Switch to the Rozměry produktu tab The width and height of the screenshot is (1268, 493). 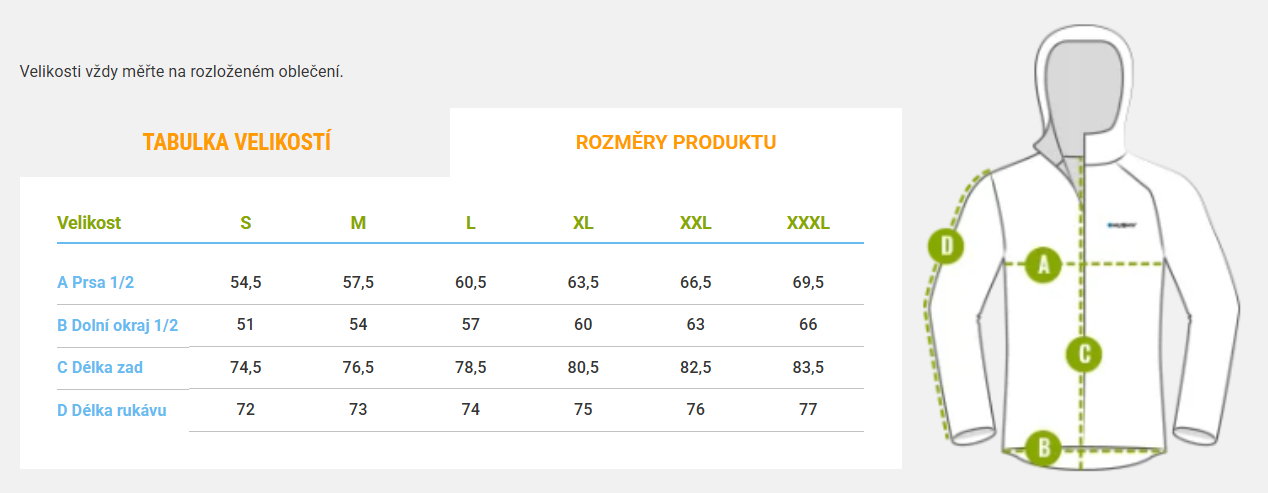pos(676,142)
